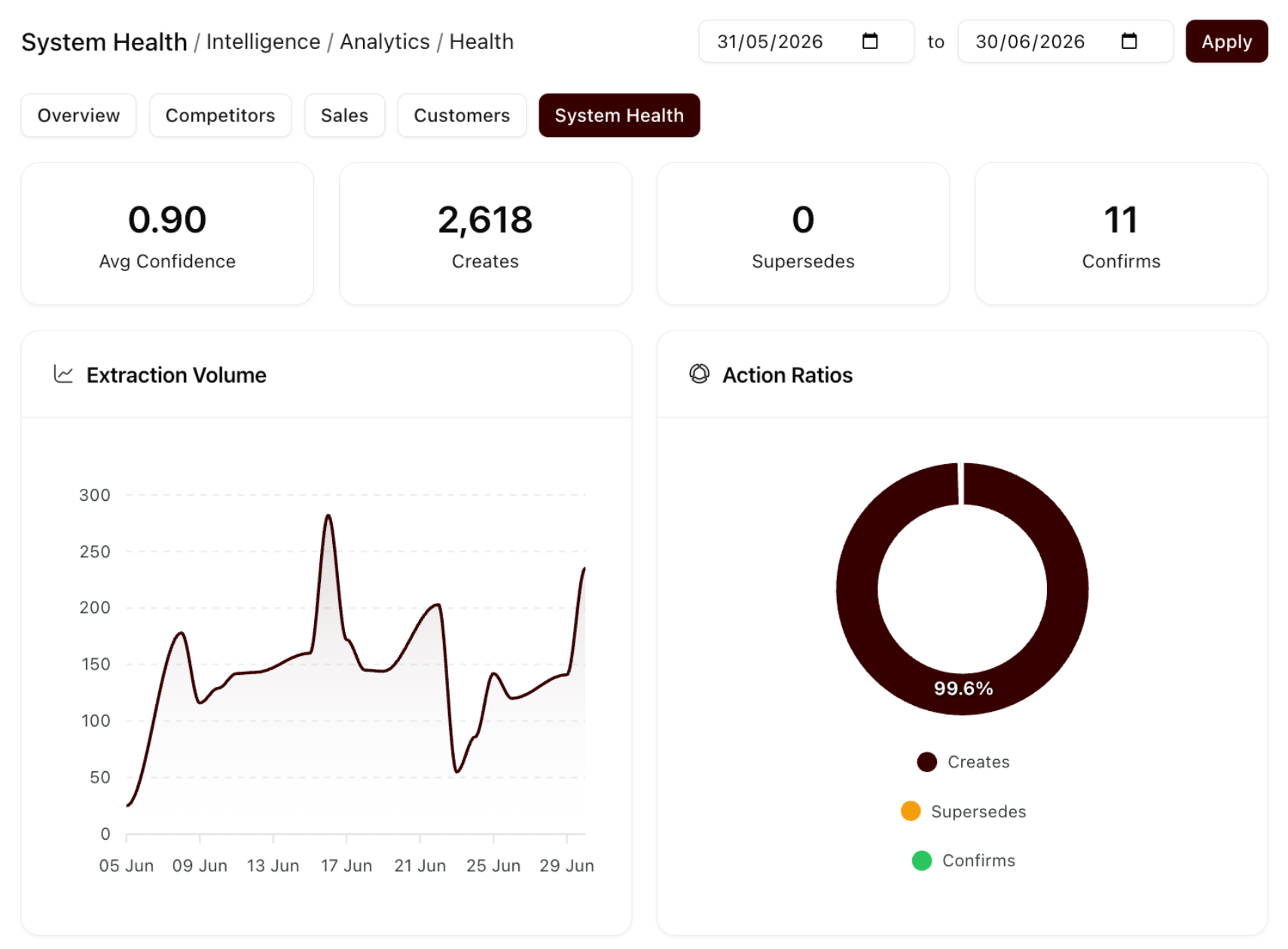Click the 21 Jun x-axis label
The image size is (1288, 949).
[x=420, y=866]
